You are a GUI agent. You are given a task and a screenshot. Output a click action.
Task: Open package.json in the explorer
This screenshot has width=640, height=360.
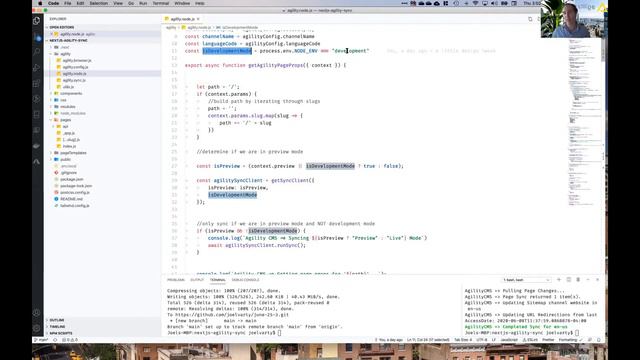point(71,179)
